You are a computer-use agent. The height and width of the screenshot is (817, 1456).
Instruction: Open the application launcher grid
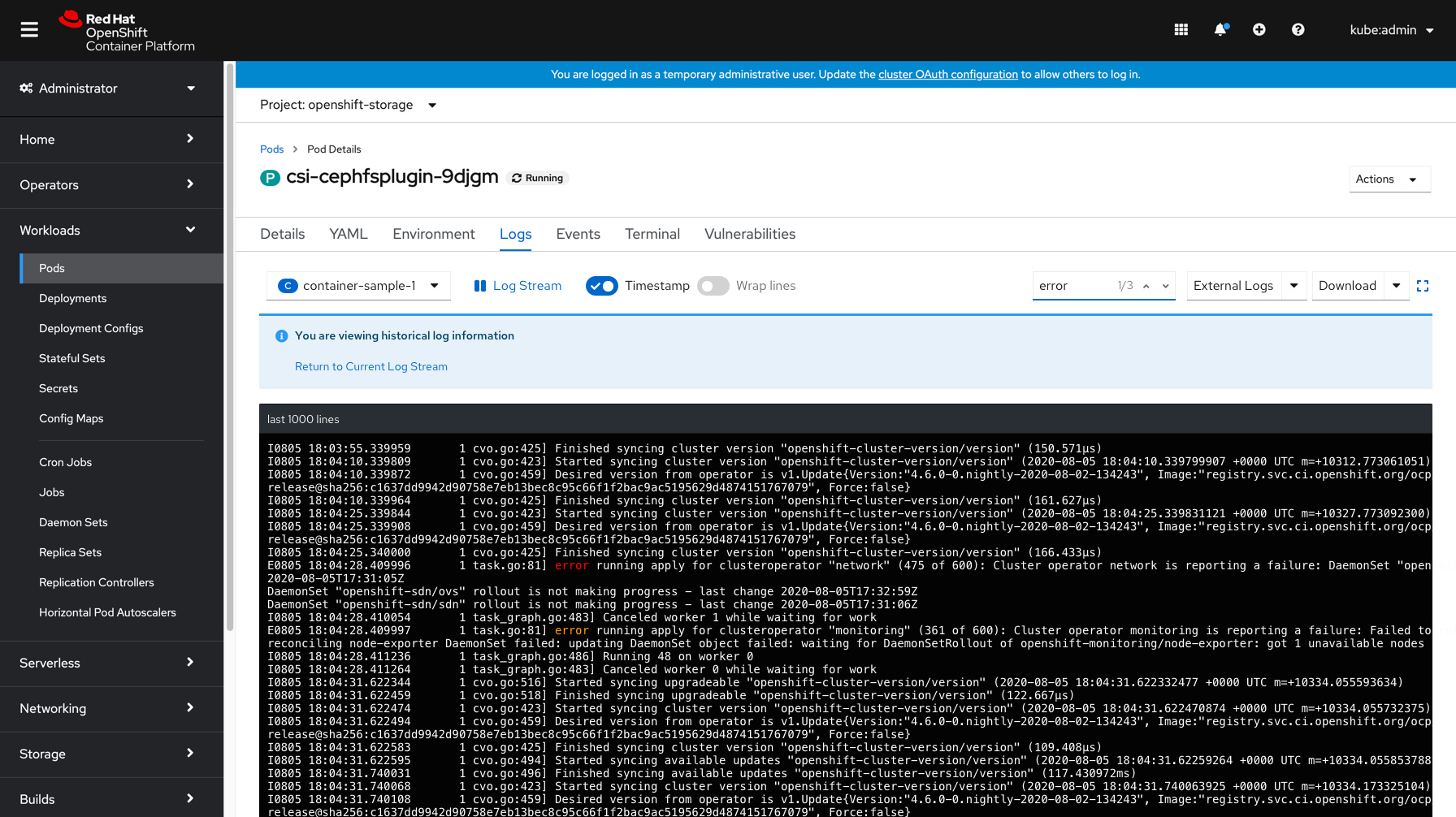tap(1181, 30)
